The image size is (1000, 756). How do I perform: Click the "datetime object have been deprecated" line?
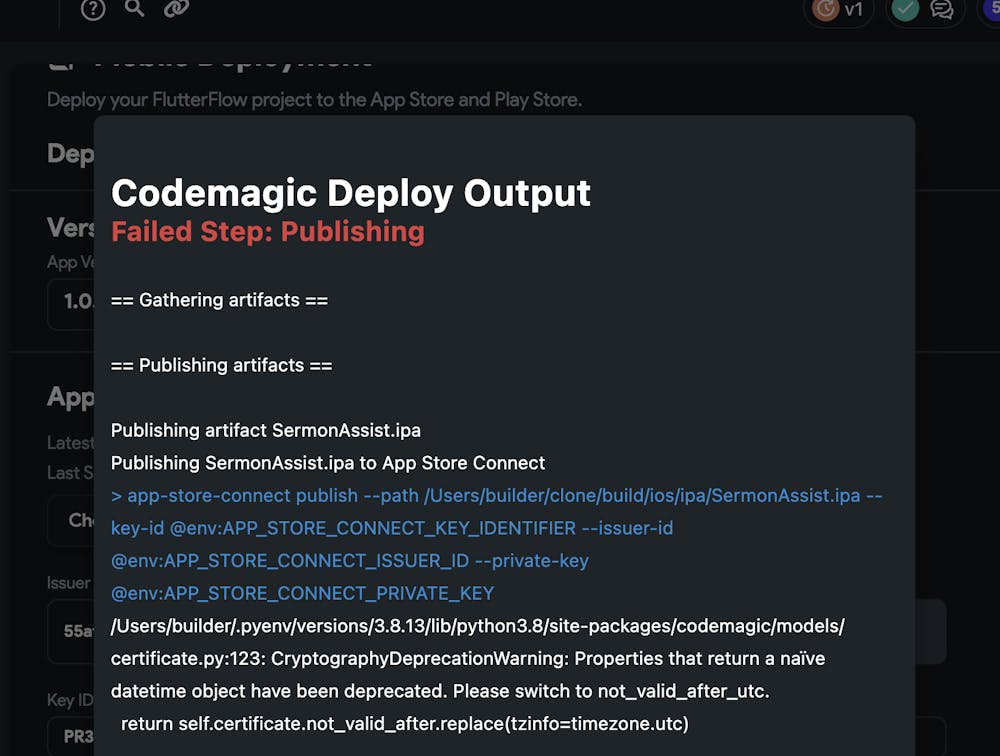click(440, 691)
